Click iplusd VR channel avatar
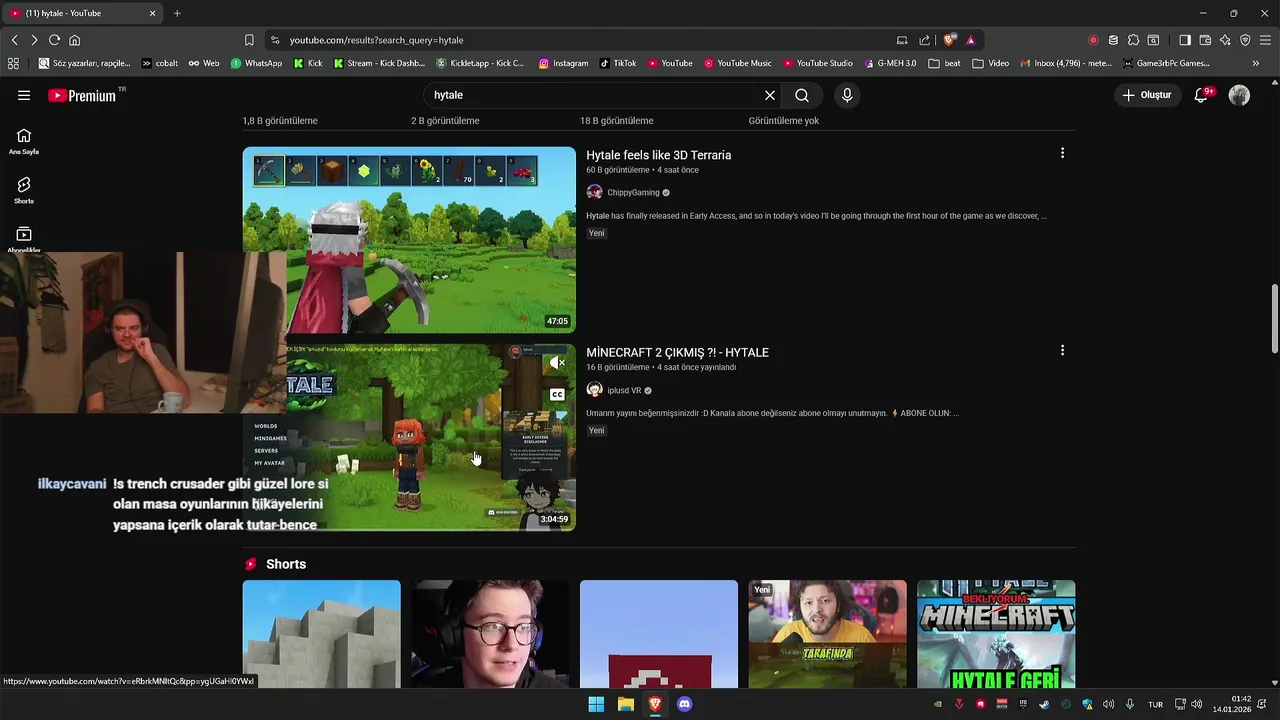 point(594,390)
